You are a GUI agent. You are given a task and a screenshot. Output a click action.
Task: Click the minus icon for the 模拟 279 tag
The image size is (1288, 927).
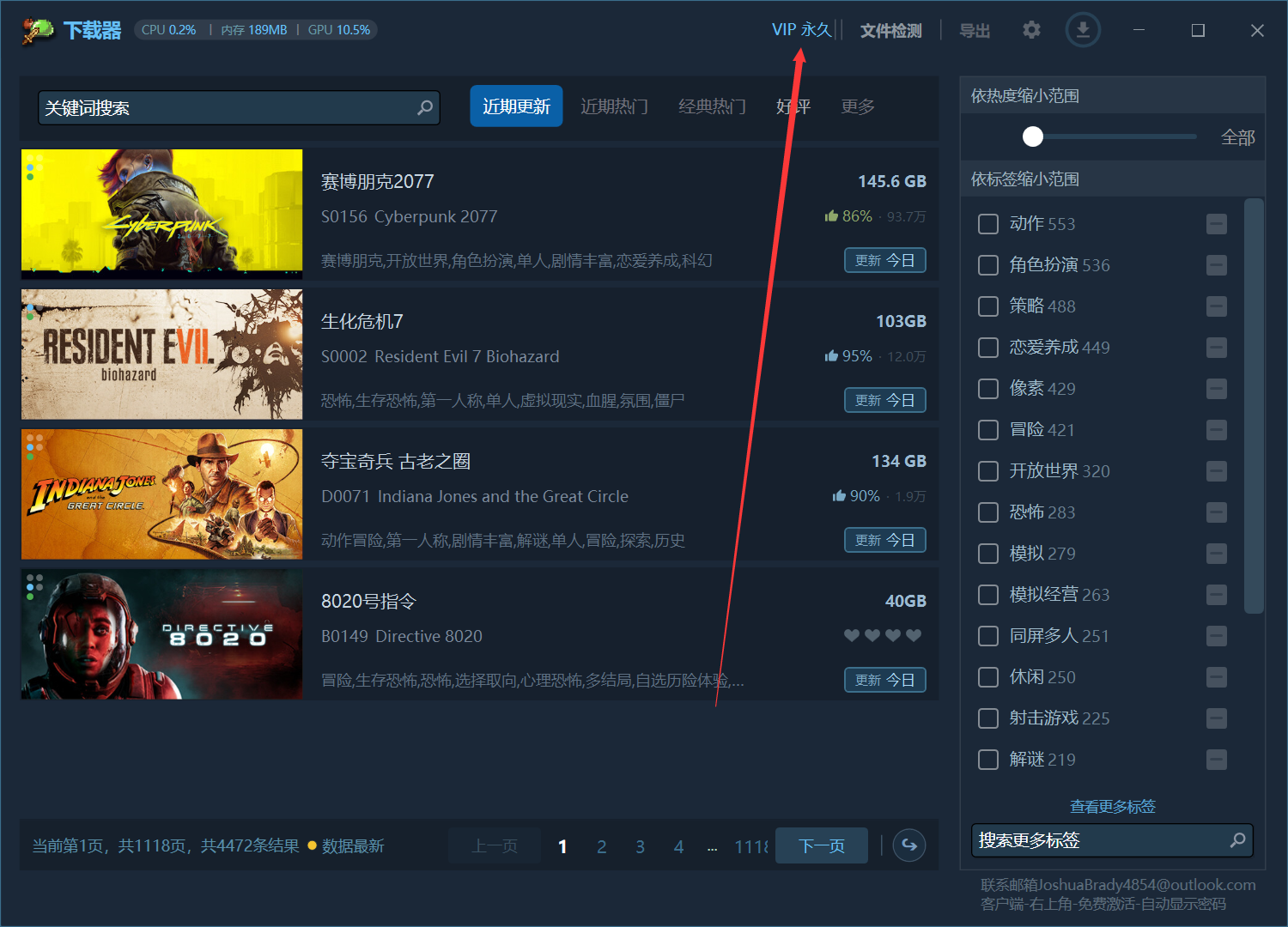(1217, 554)
